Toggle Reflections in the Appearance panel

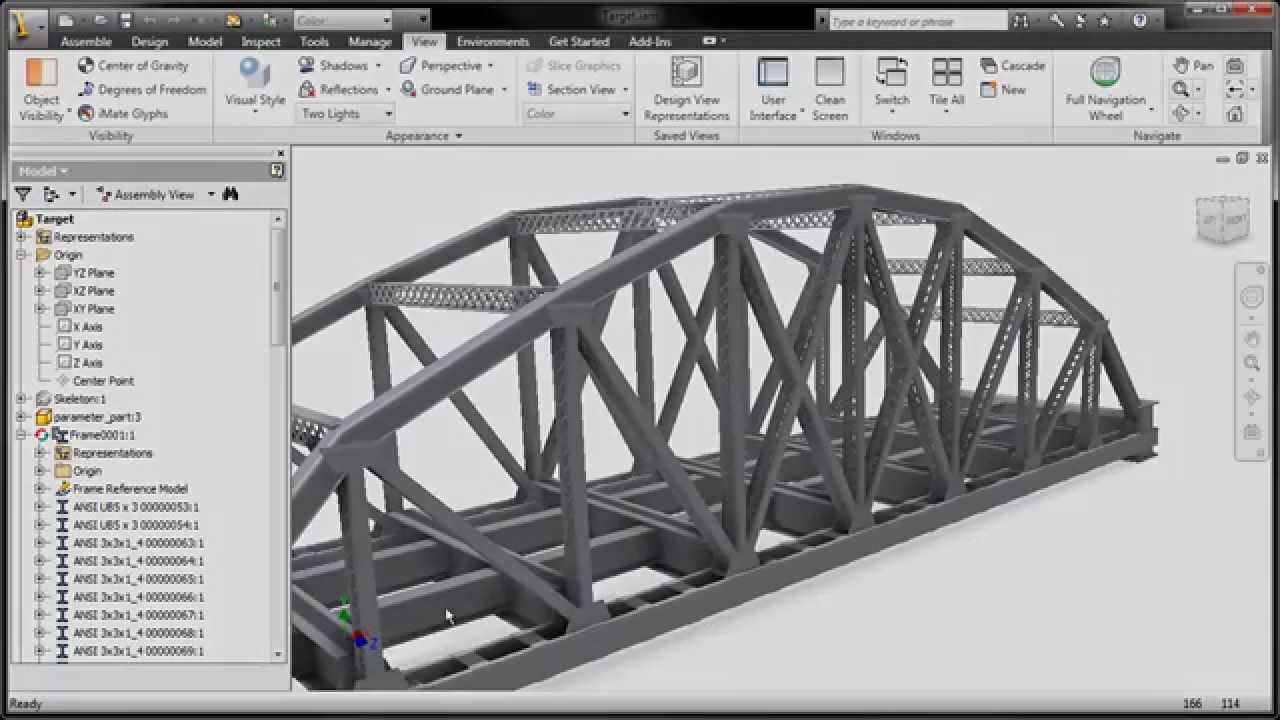pyautogui.click(x=338, y=89)
